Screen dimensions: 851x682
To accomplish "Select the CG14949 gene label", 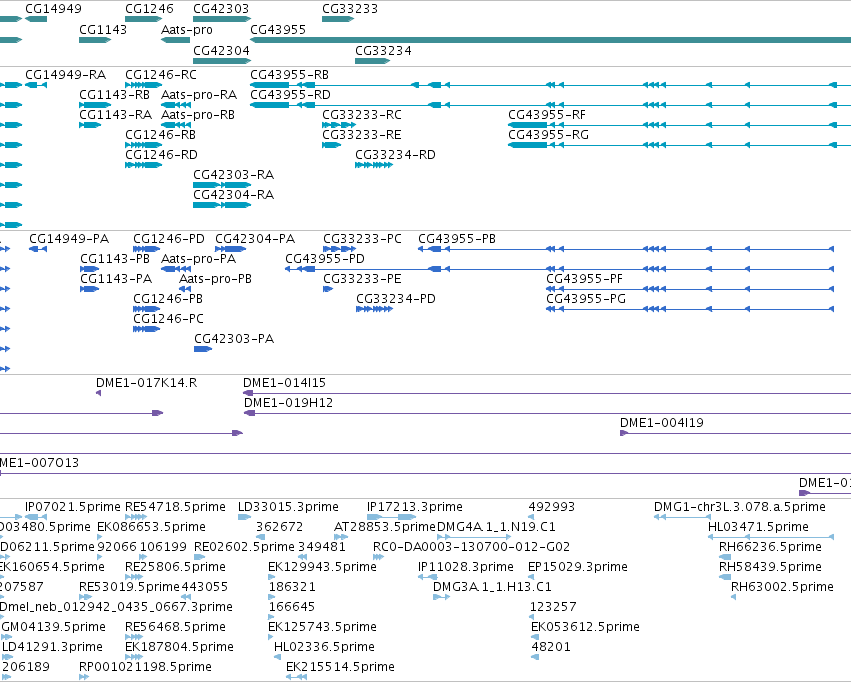I will coord(53,9).
